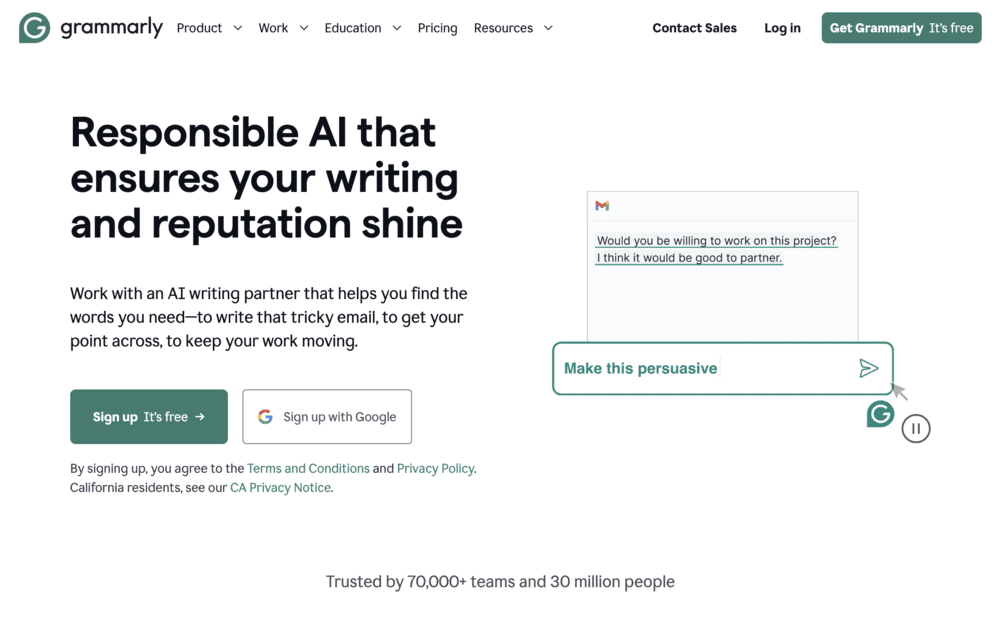Expand the Education menu
Screen dimensions: 1000x621
[362, 28]
